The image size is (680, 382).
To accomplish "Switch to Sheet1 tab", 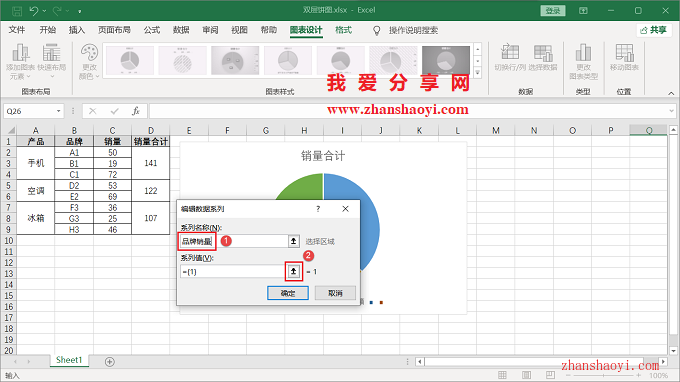I will click(69, 360).
